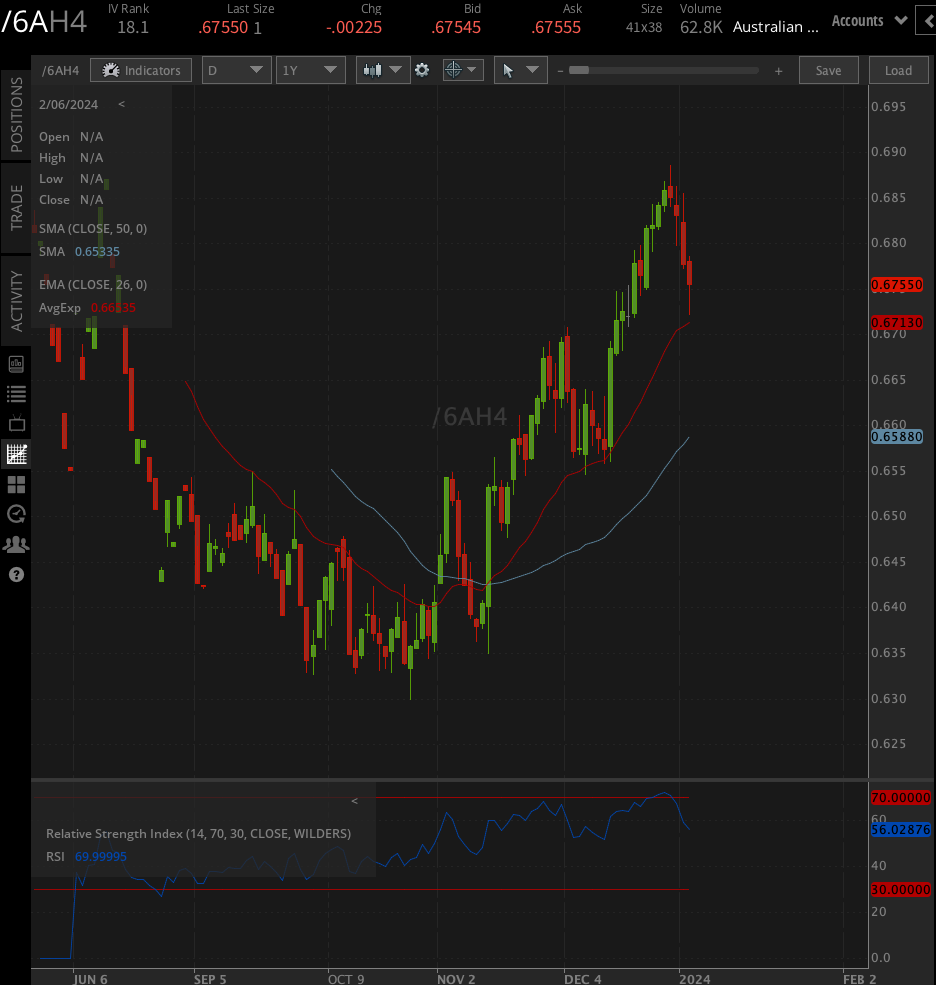The width and height of the screenshot is (936, 985).
Task: Click the EMA (CLOSE, 26, 0) label
Action: point(93,285)
